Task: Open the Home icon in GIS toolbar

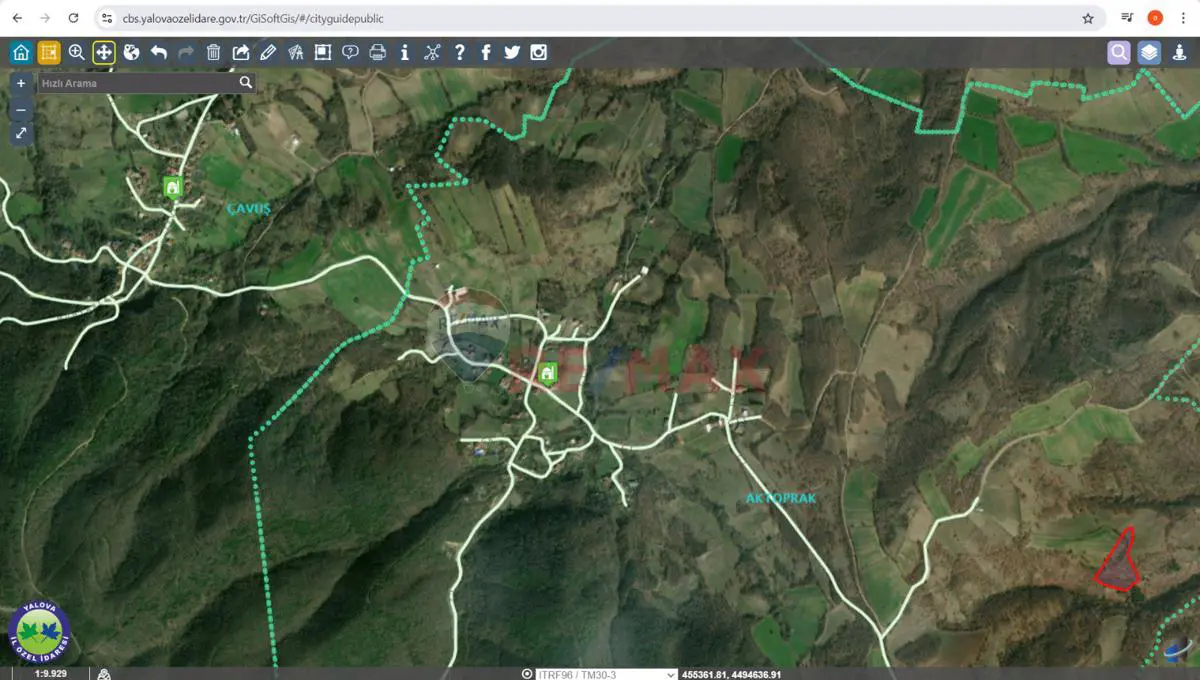Action: [x=21, y=52]
